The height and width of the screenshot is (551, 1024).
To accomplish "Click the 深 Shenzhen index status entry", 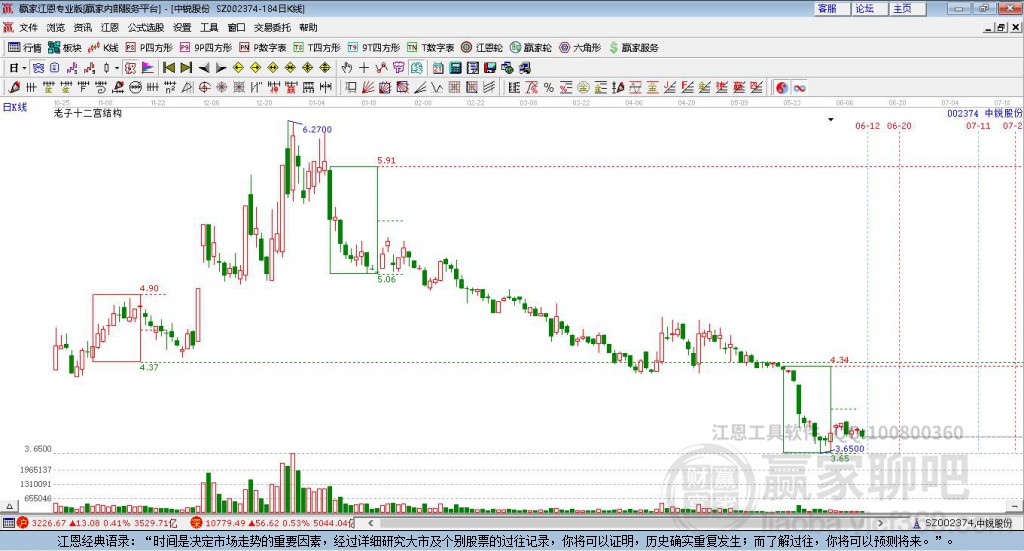I will (272, 523).
